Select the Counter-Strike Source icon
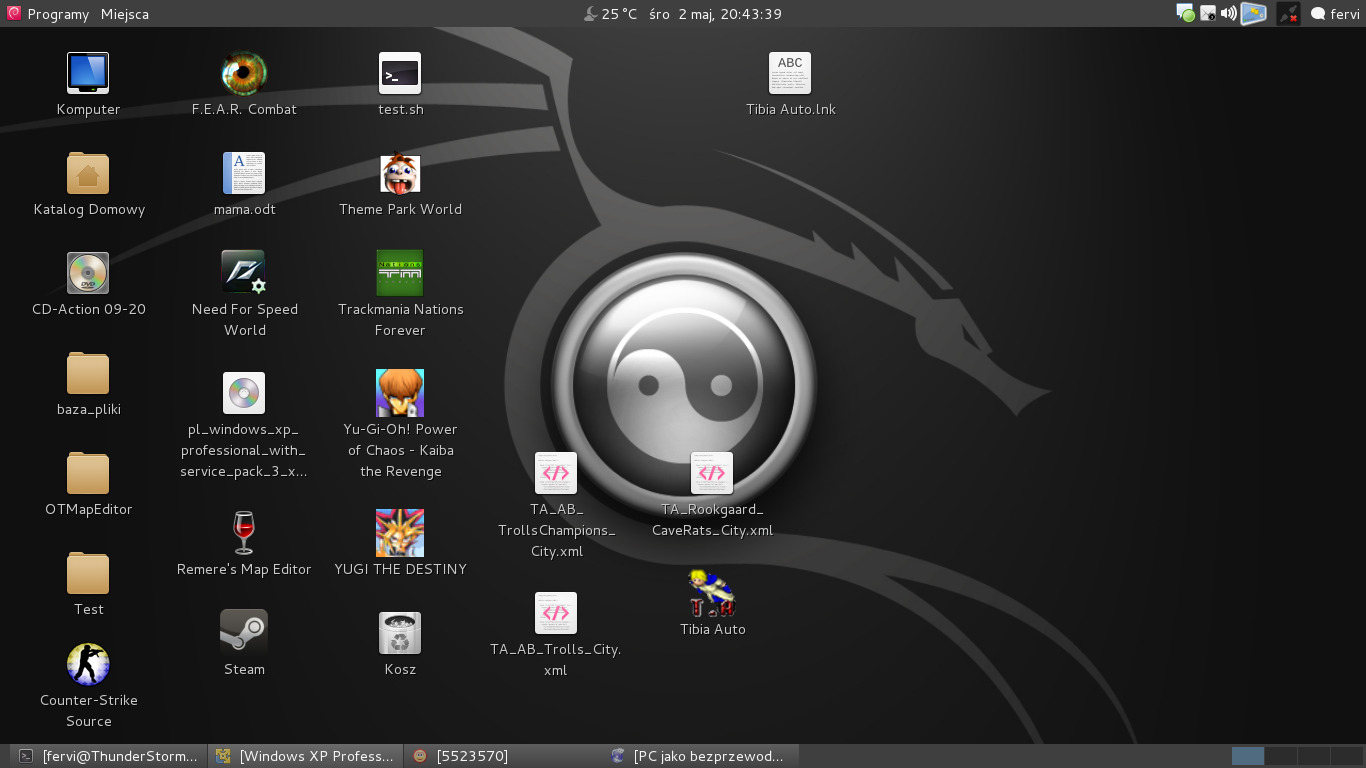Viewport: 1366px width, 768px height. coord(88,665)
